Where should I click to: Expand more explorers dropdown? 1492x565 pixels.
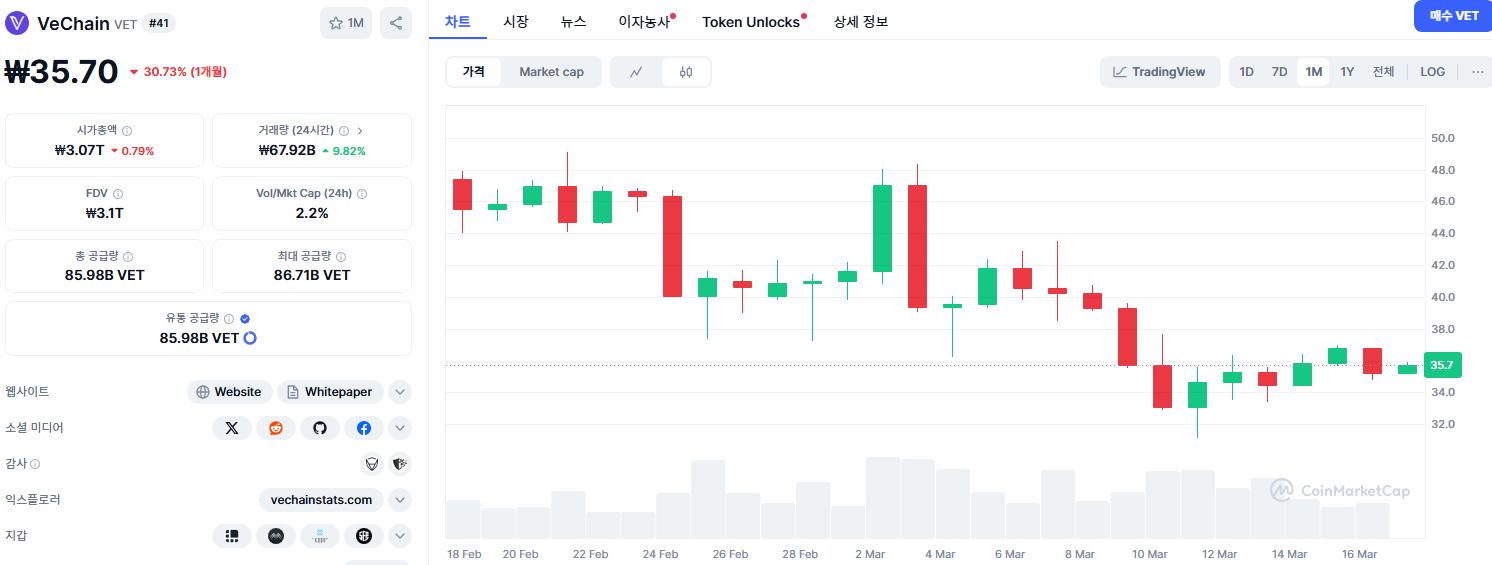pyautogui.click(x=400, y=500)
